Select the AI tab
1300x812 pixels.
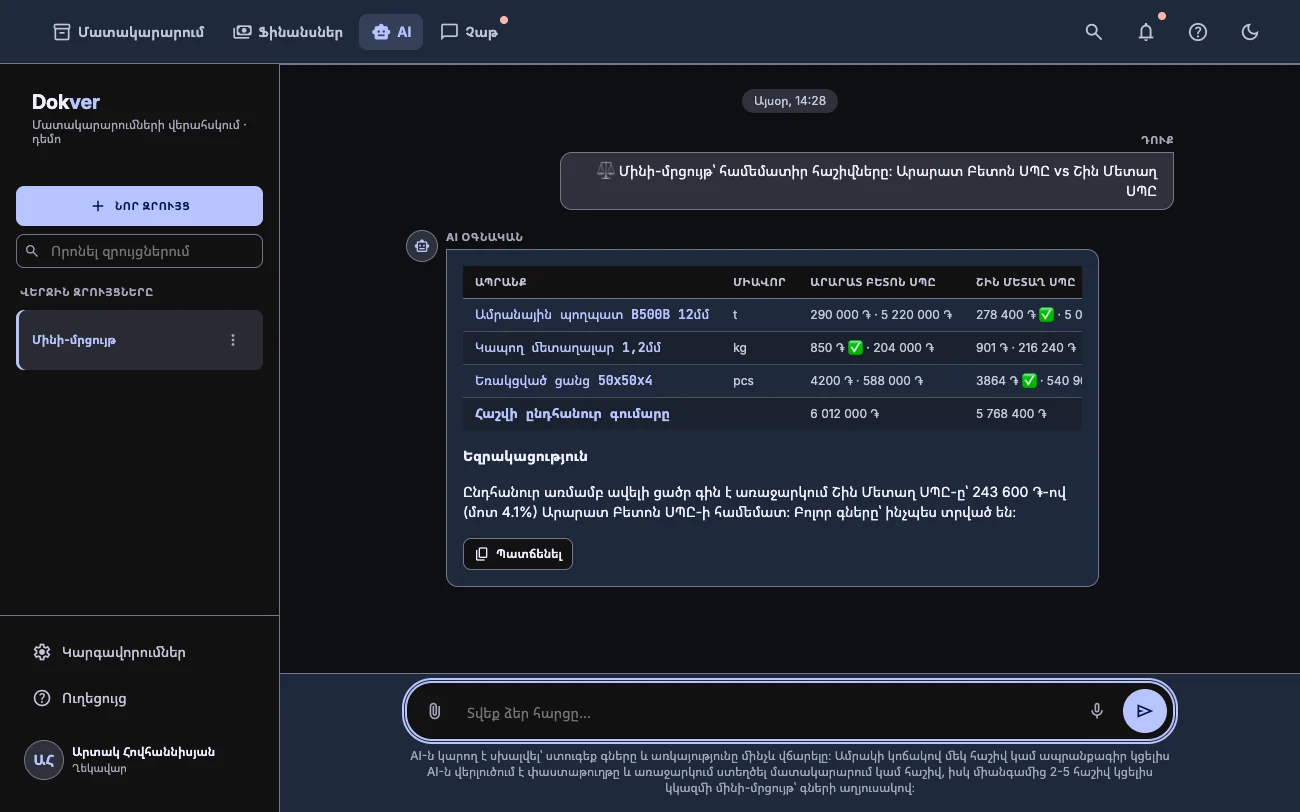pyautogui.click(x=391, y=32)
